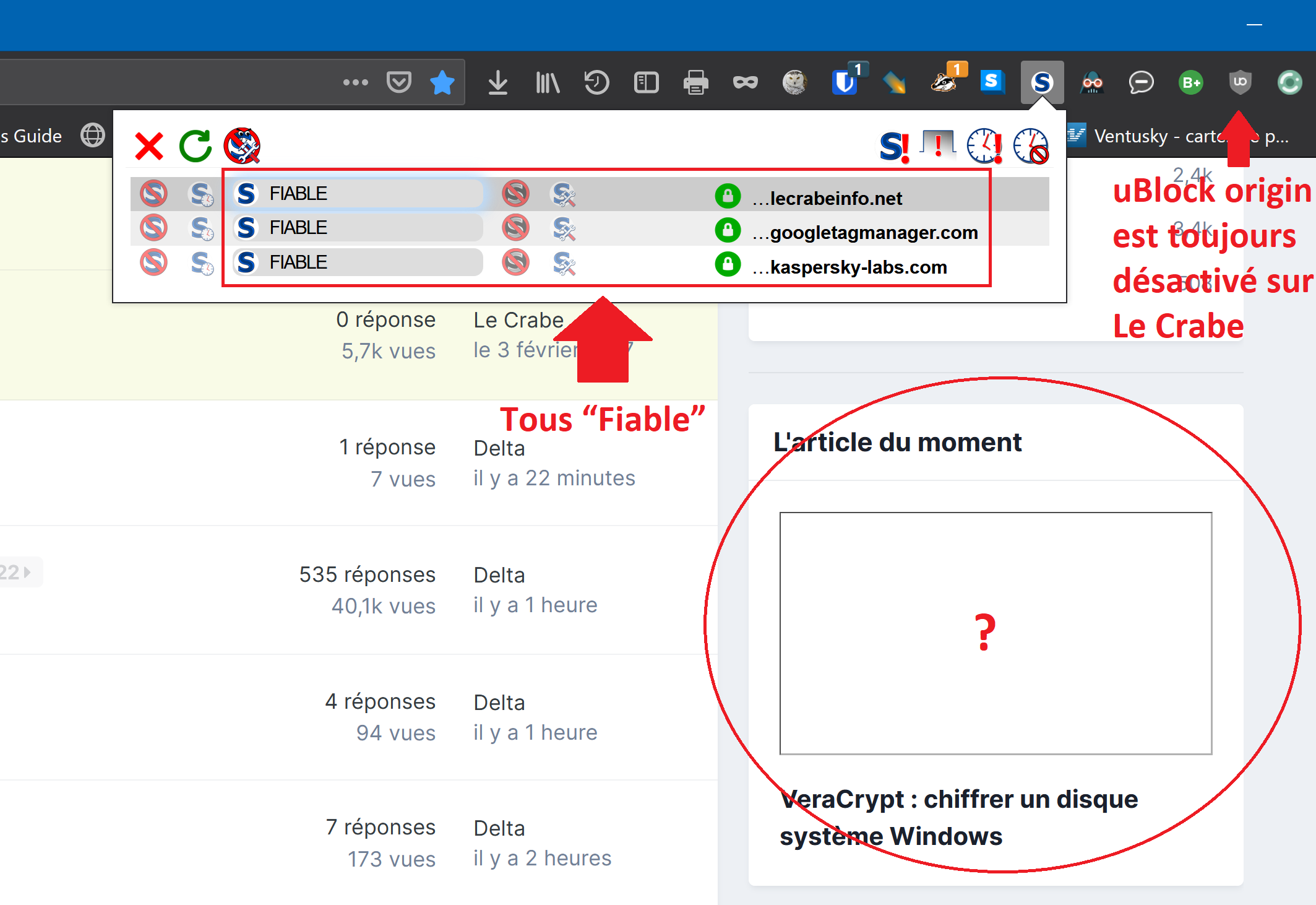
Task: Click the speech bubble extension icon
Action: click(1141, 82)
